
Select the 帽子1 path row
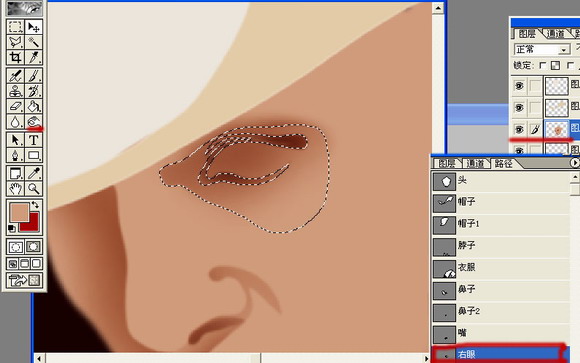(501, 224)
